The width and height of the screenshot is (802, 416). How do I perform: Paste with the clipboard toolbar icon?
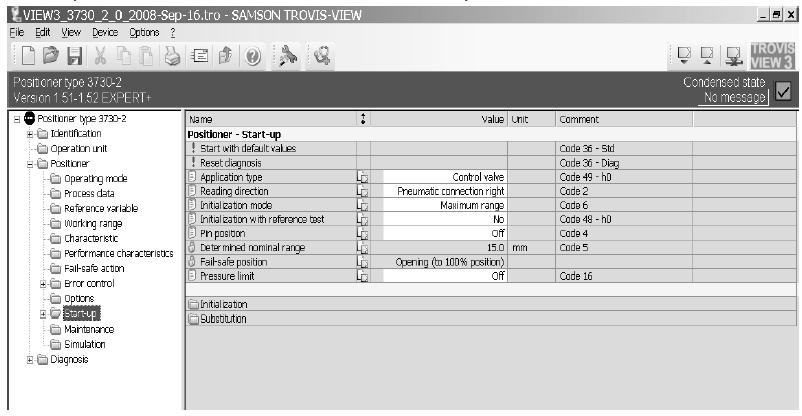pyautogui.click(x=146, y=55)
